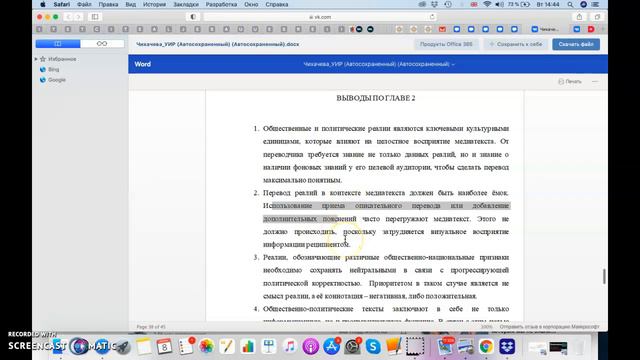The width and height of the screenshot is (640, 360).
Task: Click the Word logo label
Action: point(142,64)
